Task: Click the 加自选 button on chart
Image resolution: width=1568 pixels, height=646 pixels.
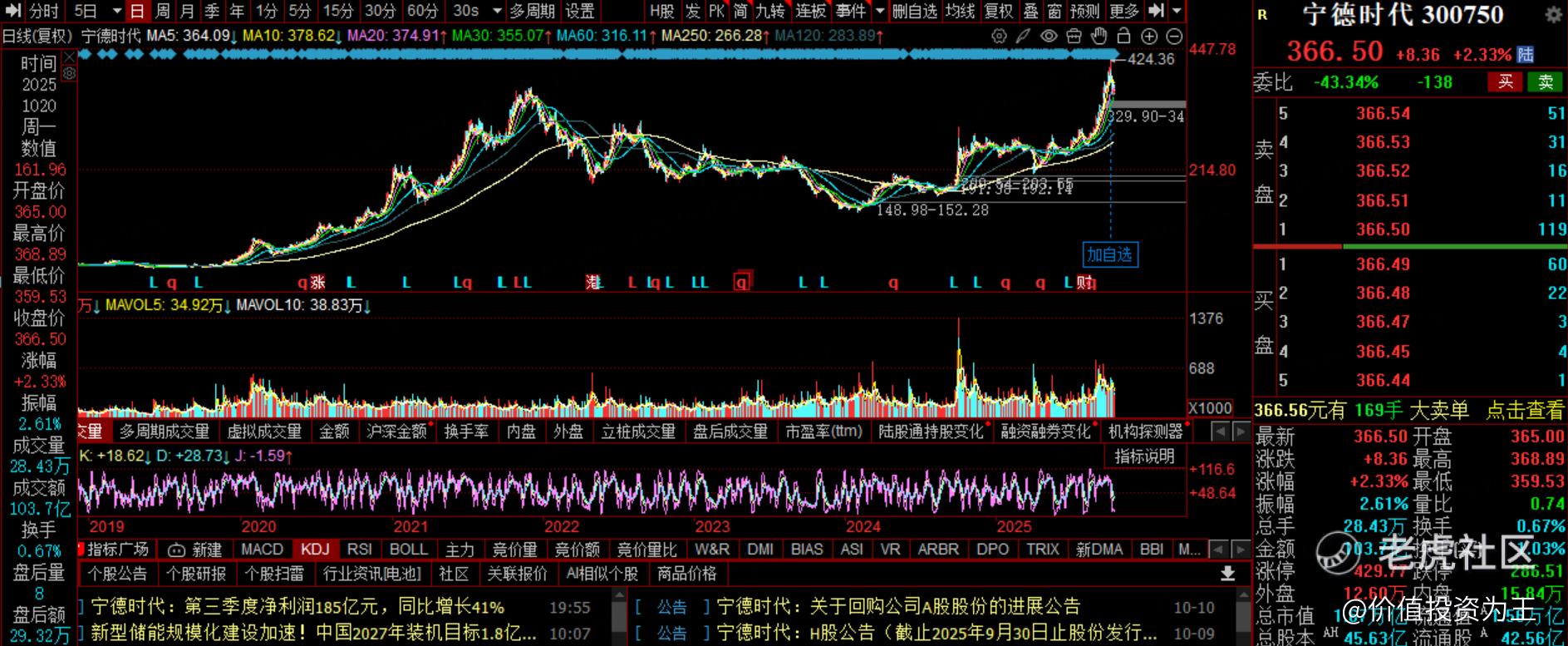Action: click(x=1110, y=254)
